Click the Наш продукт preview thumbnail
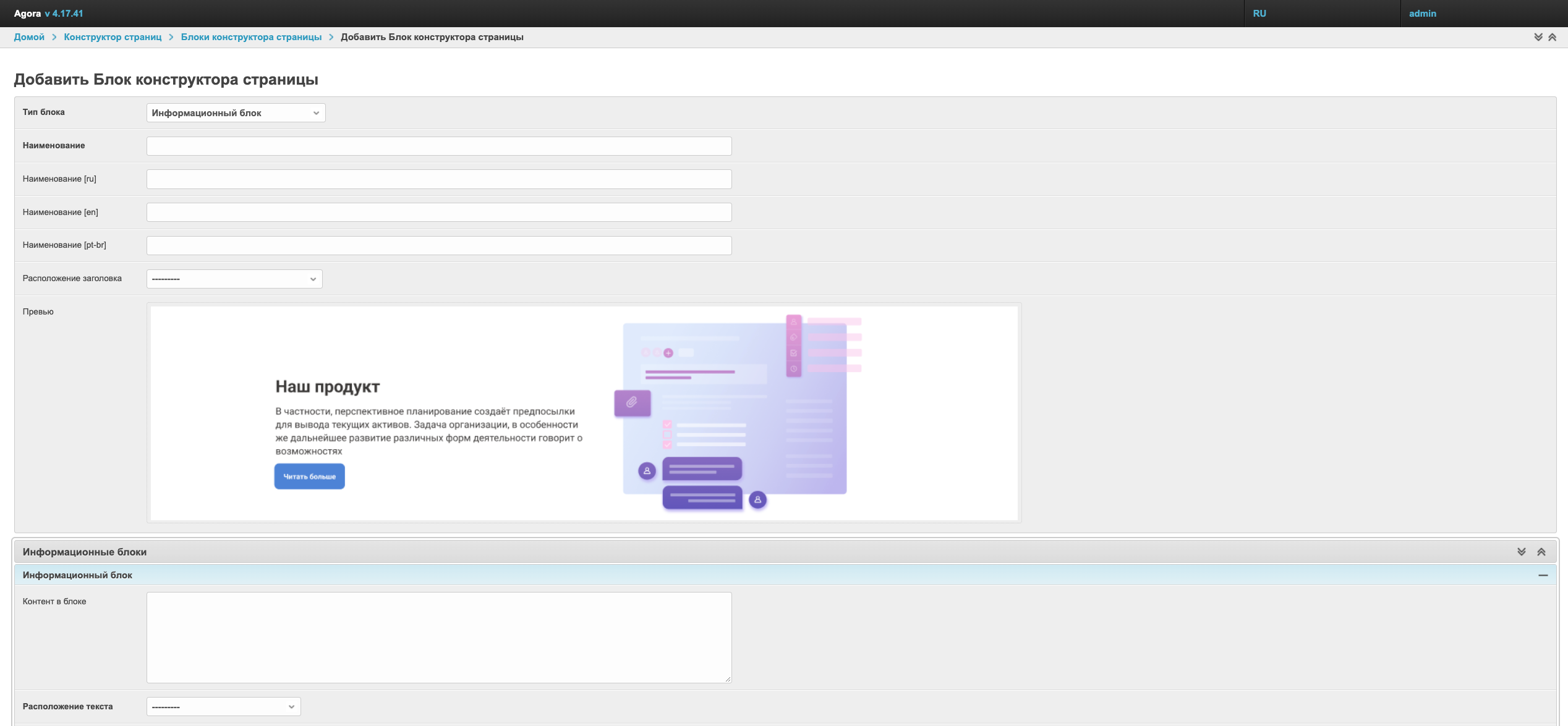 584,413
